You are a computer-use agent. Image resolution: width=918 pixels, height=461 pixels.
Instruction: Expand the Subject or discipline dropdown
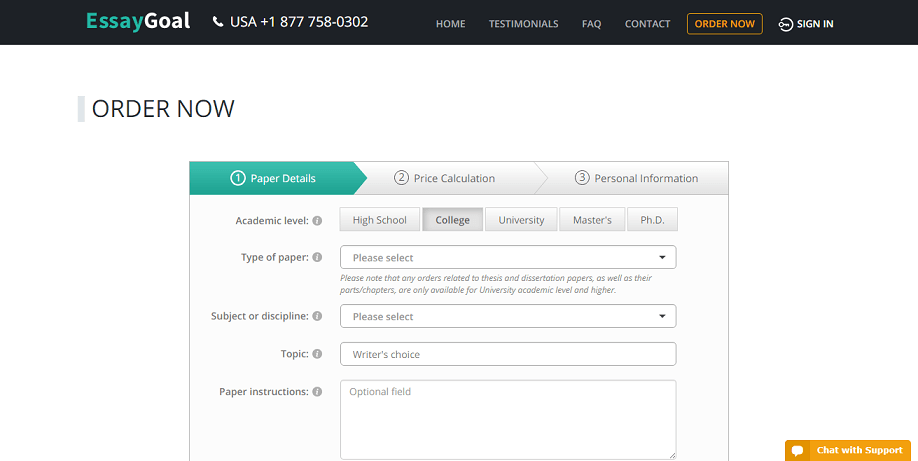point(508,316)
